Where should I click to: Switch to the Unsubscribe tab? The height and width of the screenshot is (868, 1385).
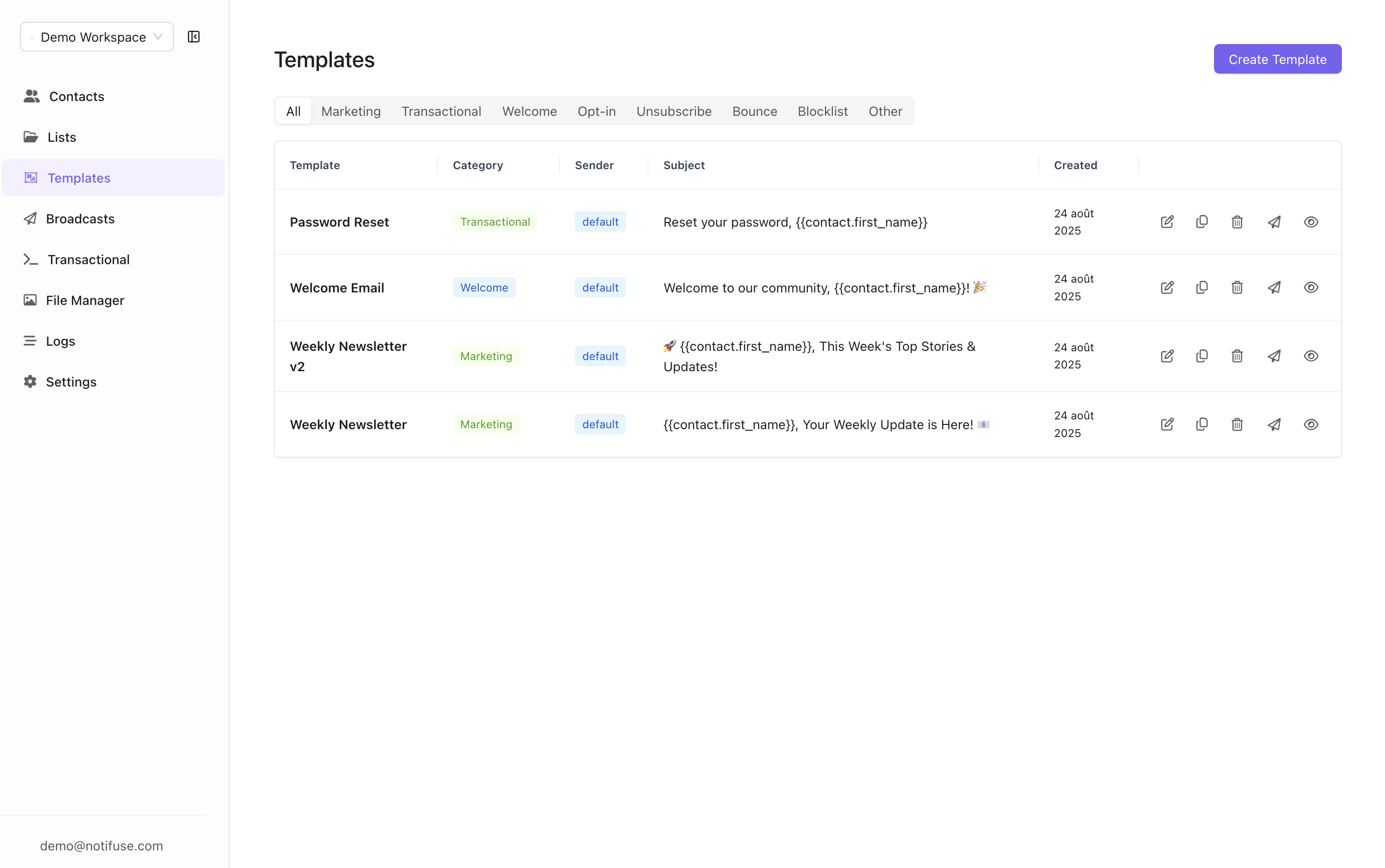click(x=673, y=111)
